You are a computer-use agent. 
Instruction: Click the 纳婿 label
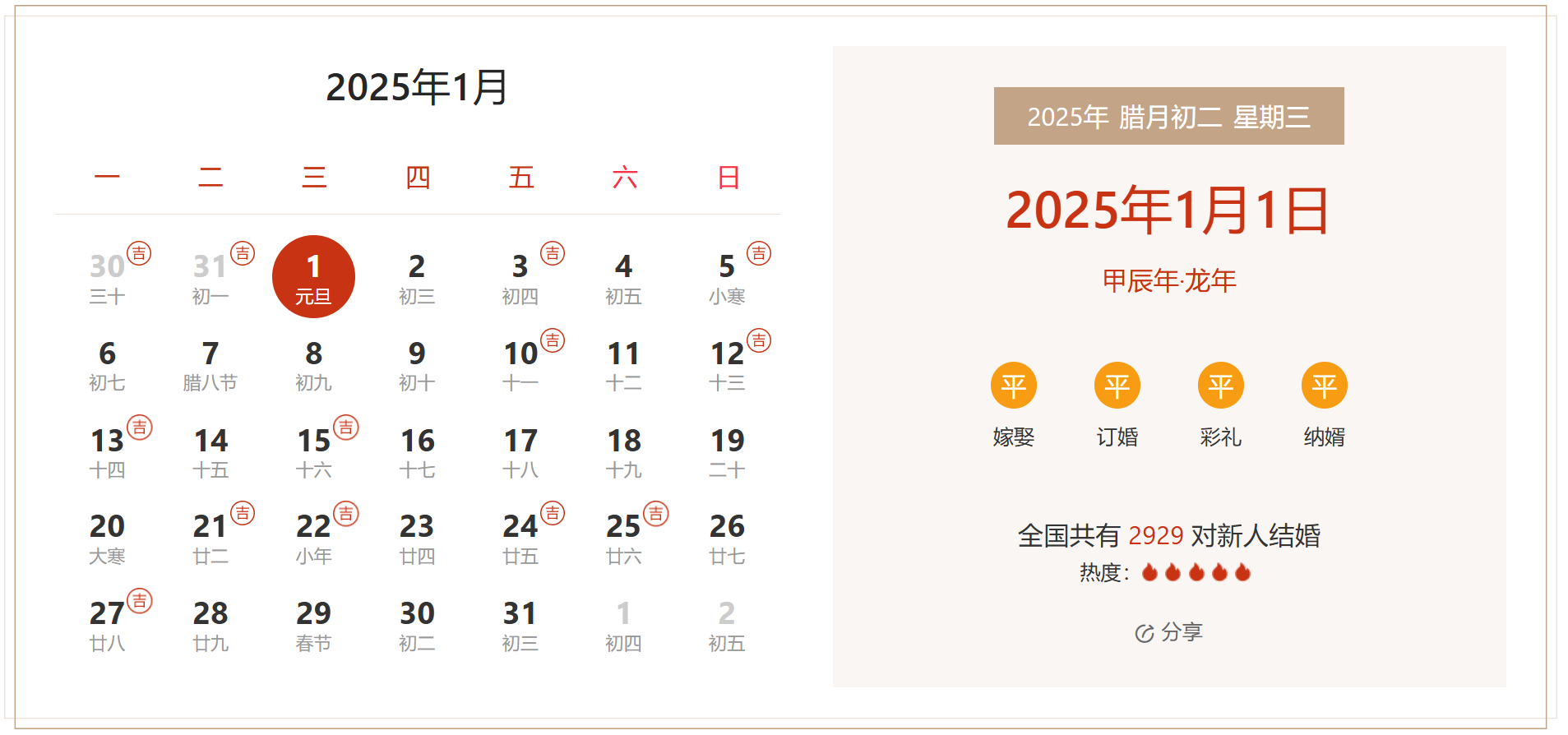[x=1324, y=437]
